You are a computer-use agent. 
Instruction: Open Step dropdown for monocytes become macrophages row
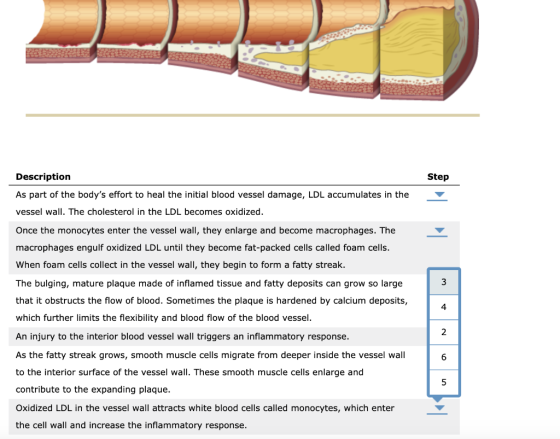tap(437, 231)
